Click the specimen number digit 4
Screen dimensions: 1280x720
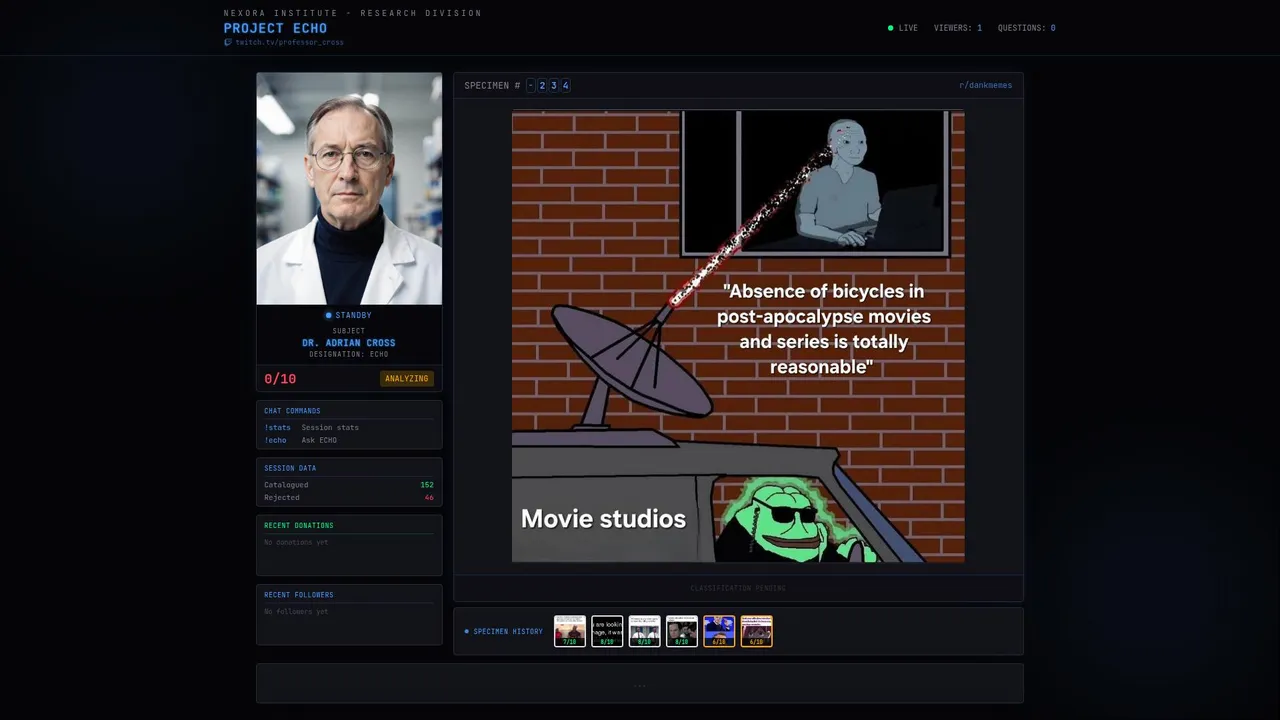[x=565, y=86]
